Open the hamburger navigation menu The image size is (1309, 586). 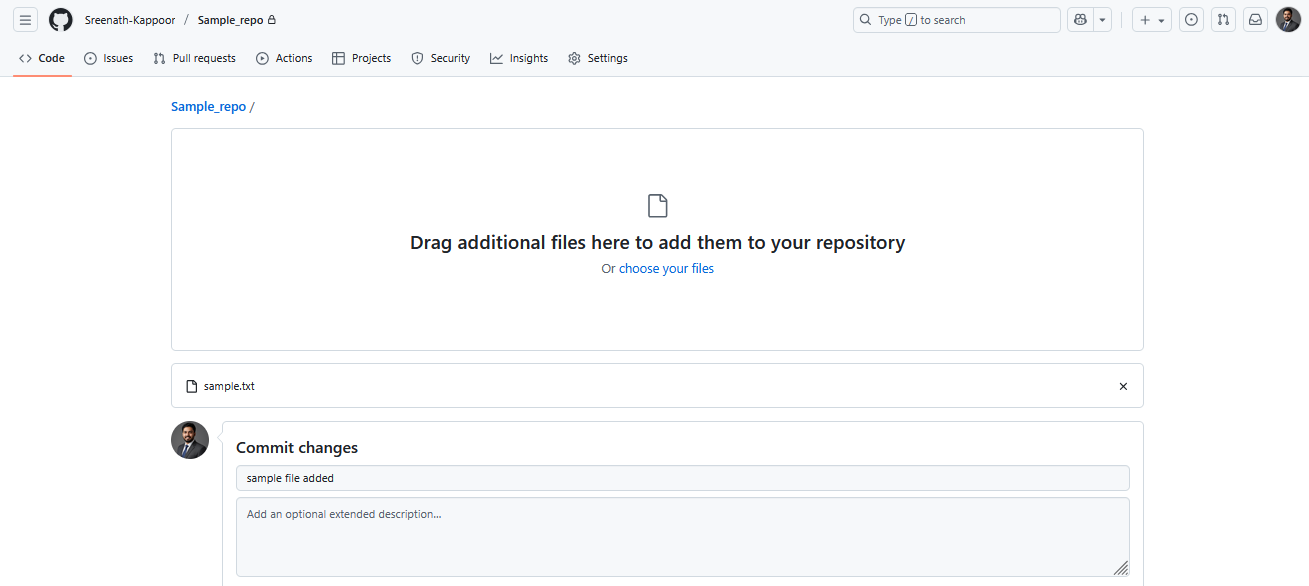(x=26, y=20)
